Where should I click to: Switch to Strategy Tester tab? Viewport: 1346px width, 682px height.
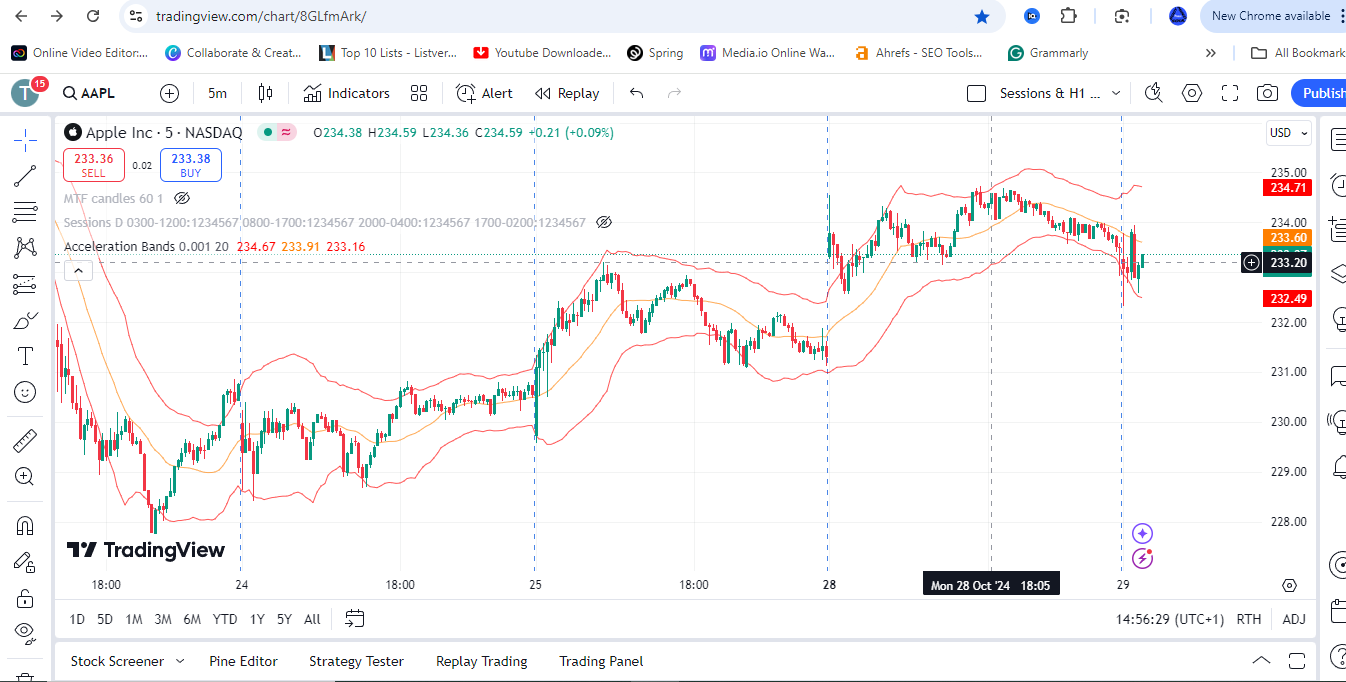point(356,661)
